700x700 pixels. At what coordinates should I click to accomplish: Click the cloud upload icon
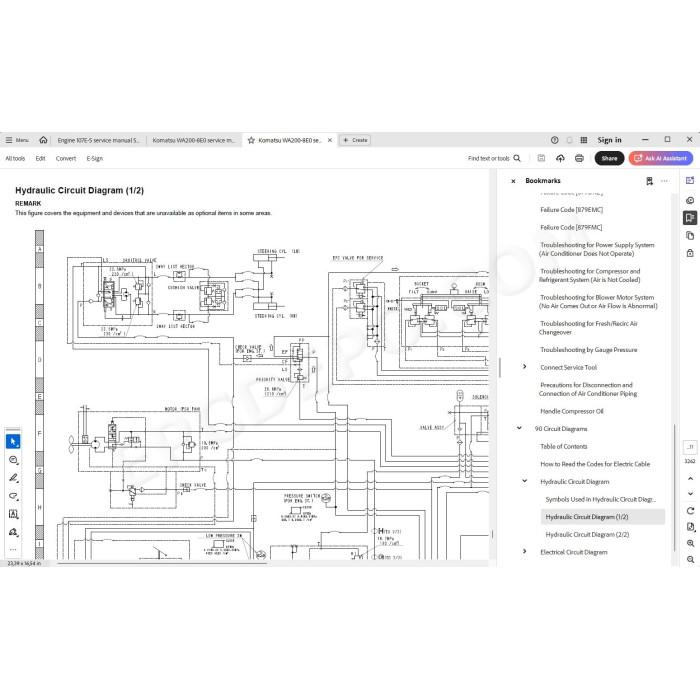pyautogui.click(x=560, y=158)
